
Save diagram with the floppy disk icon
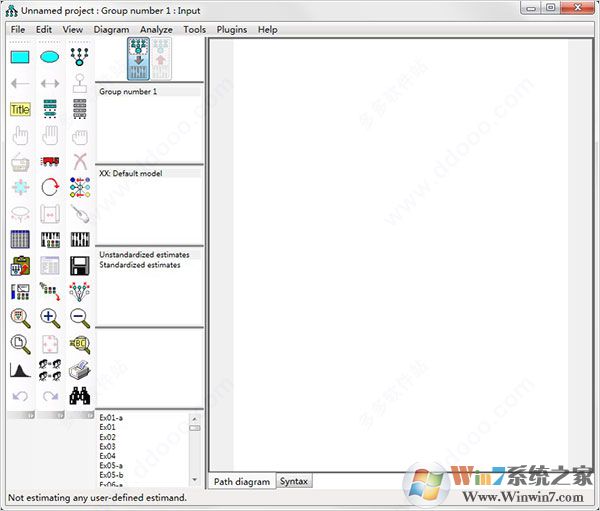(80, 266)
